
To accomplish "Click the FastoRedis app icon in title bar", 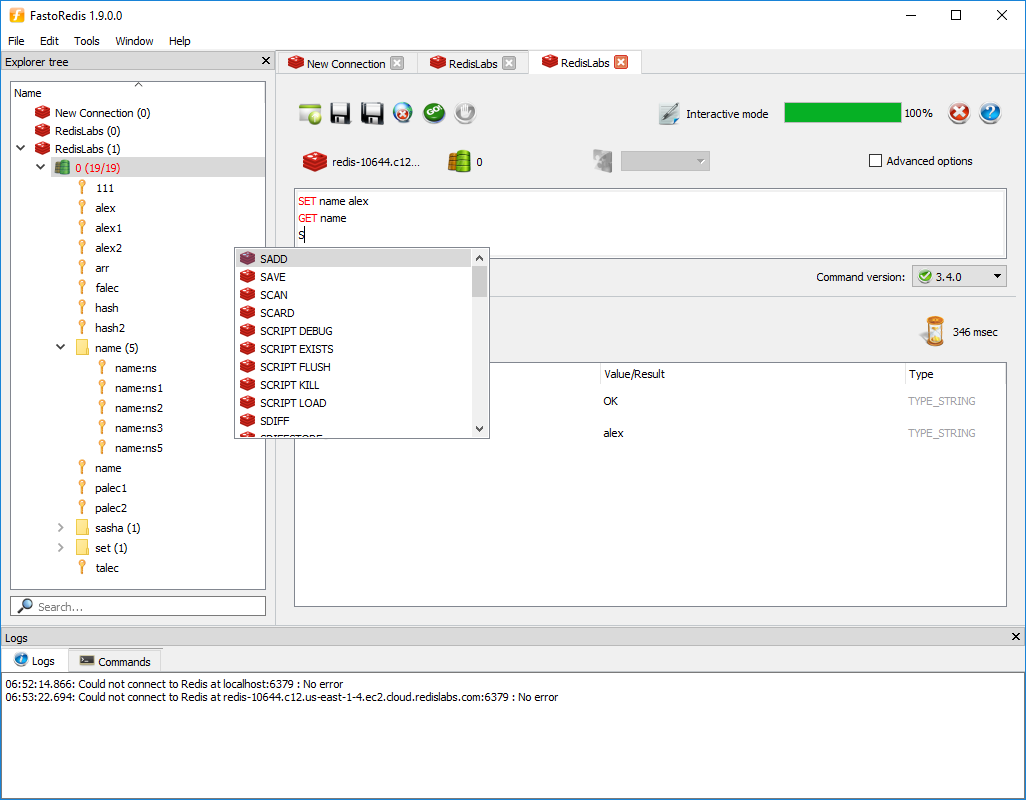I will [16, 15].
